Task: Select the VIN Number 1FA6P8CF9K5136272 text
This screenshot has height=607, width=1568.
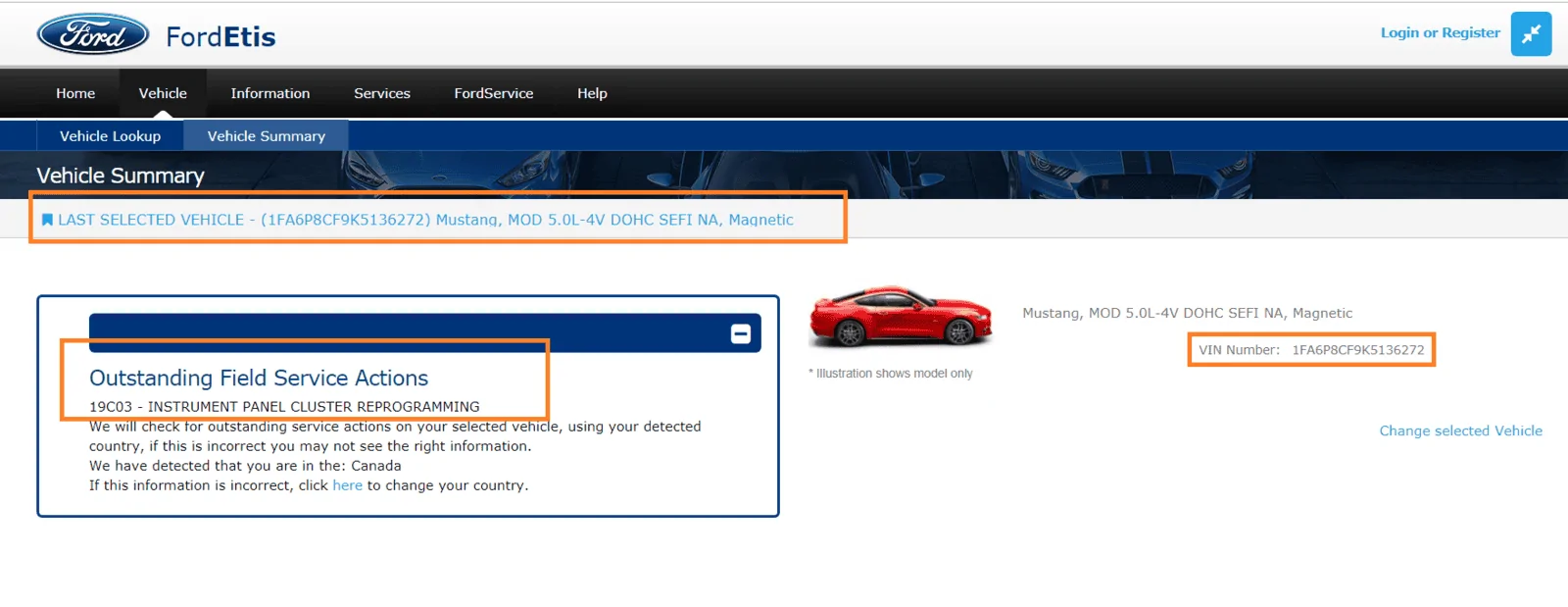Action: 1311,350
